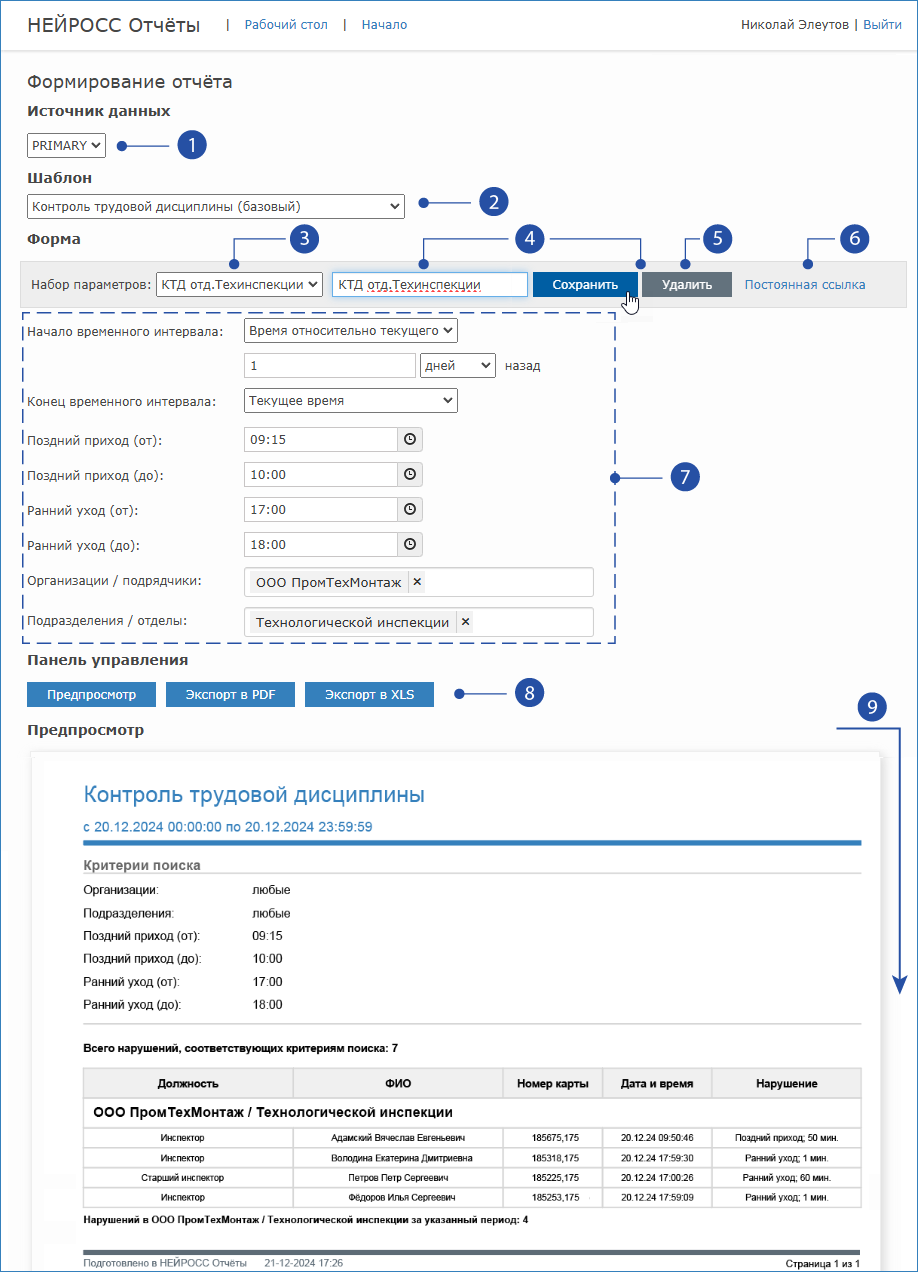Click Номер карты column header
This screenshot has height=1272, width=918.
pos(553,1083)
